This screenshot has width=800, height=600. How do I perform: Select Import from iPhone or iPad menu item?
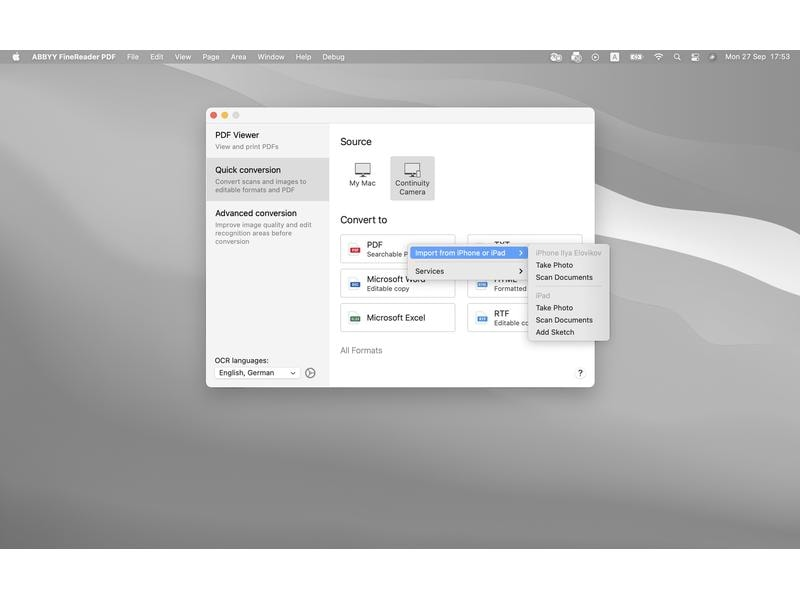[469, 253]
